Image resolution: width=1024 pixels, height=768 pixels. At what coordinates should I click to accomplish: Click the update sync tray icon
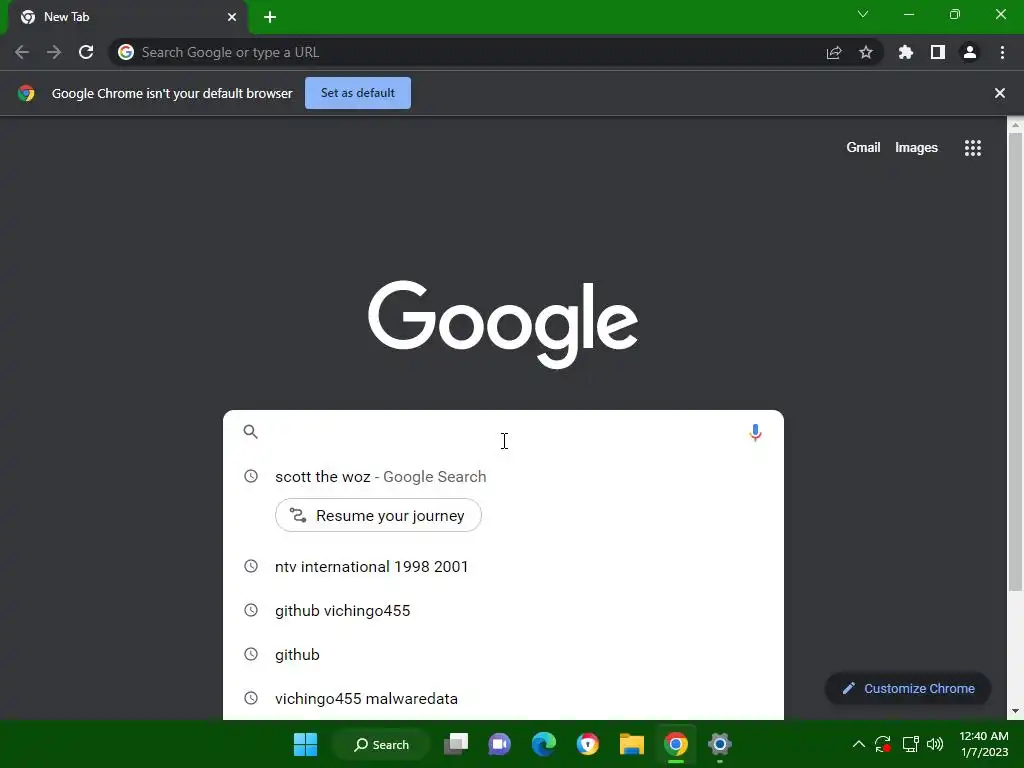[883, 744]
